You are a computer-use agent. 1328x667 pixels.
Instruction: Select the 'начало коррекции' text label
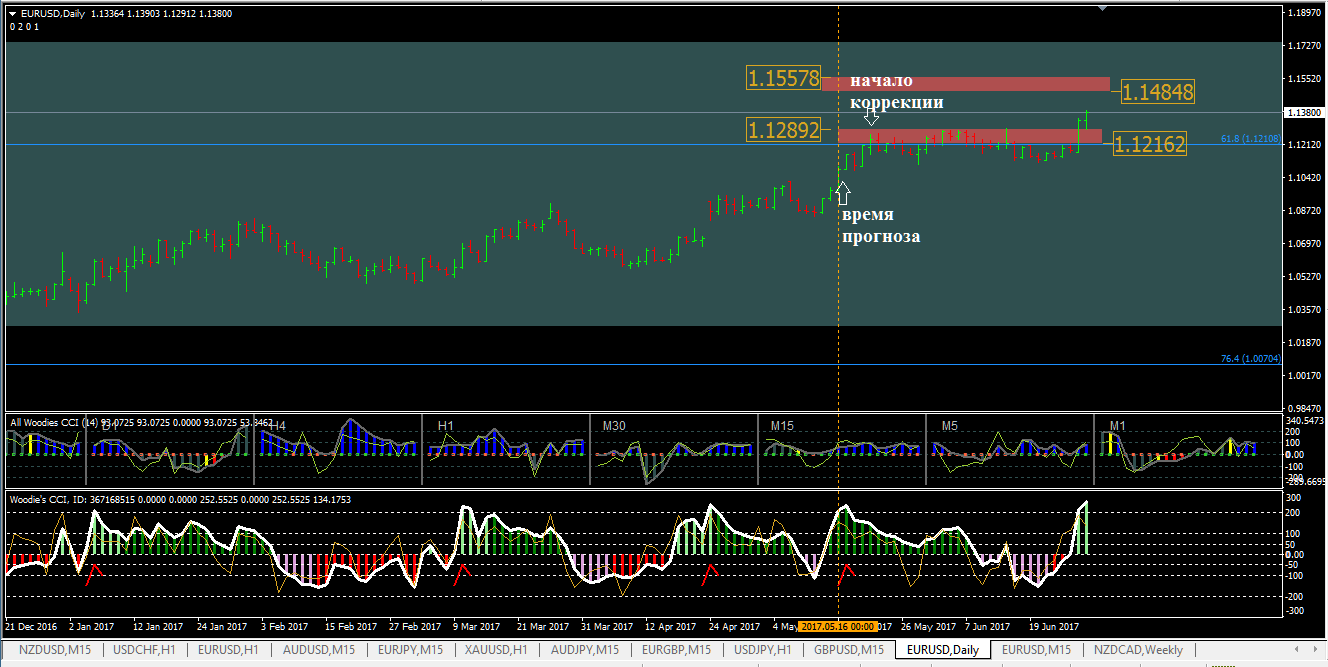(897, 91)
